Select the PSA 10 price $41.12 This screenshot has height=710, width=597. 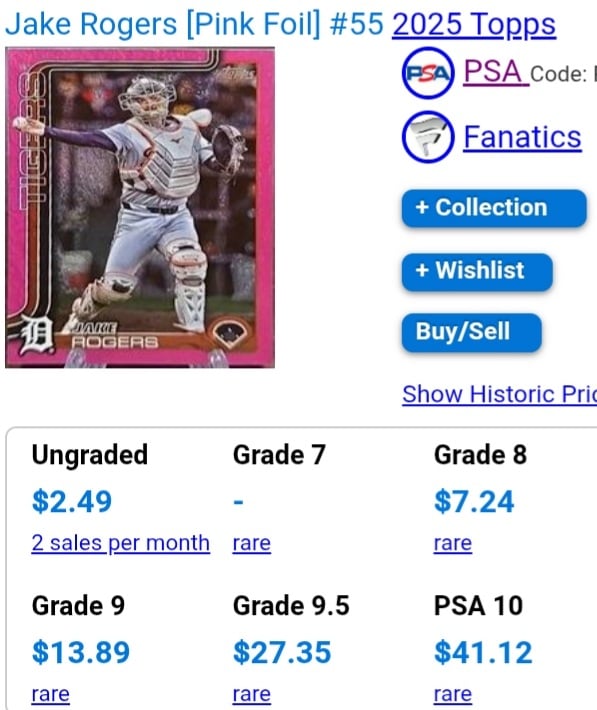pyautogui.click(x=483, y=652)
